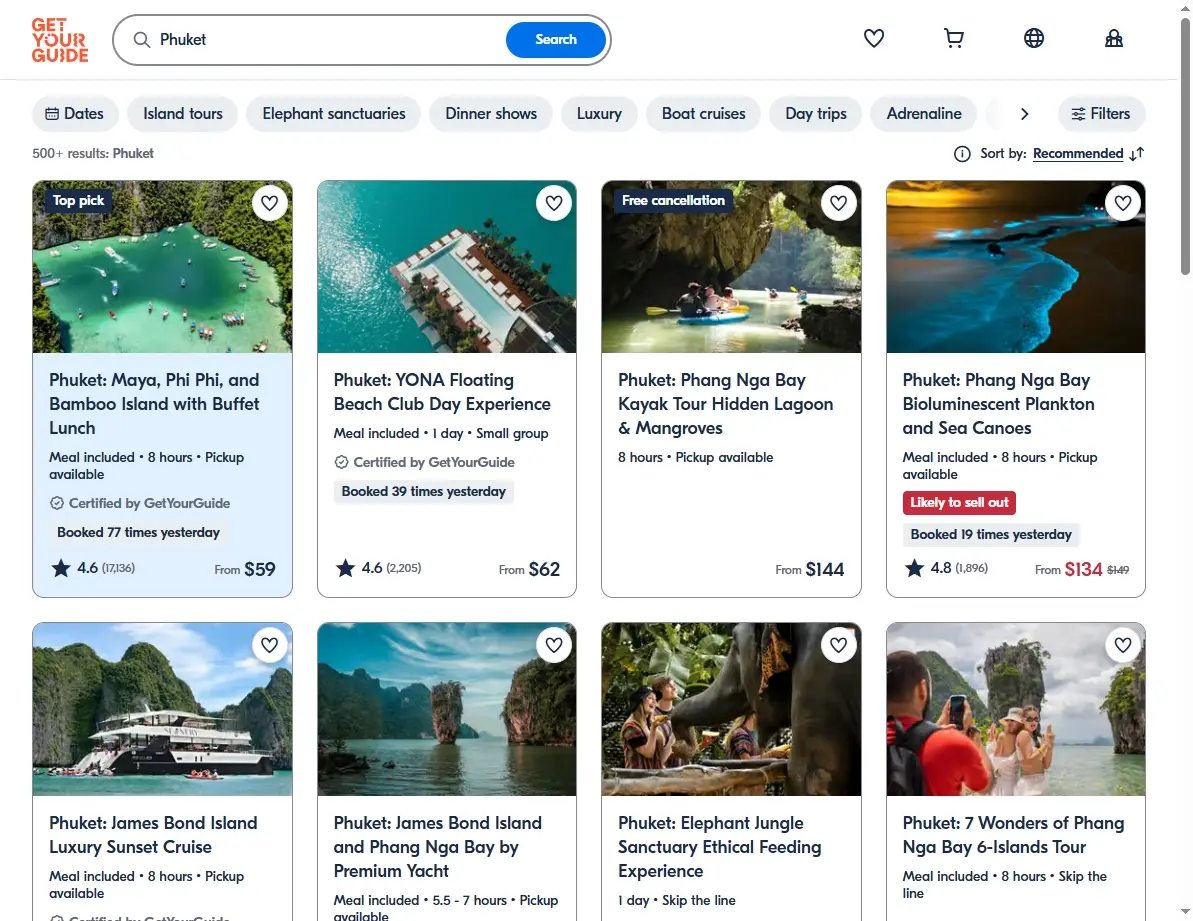Image resolution: width=1193 pixels, height=921 pixels.
Task: Save the Phang Nga Bay Kayak Tour to wishlist
Action: pyautogui.click(x=838, y=203)
